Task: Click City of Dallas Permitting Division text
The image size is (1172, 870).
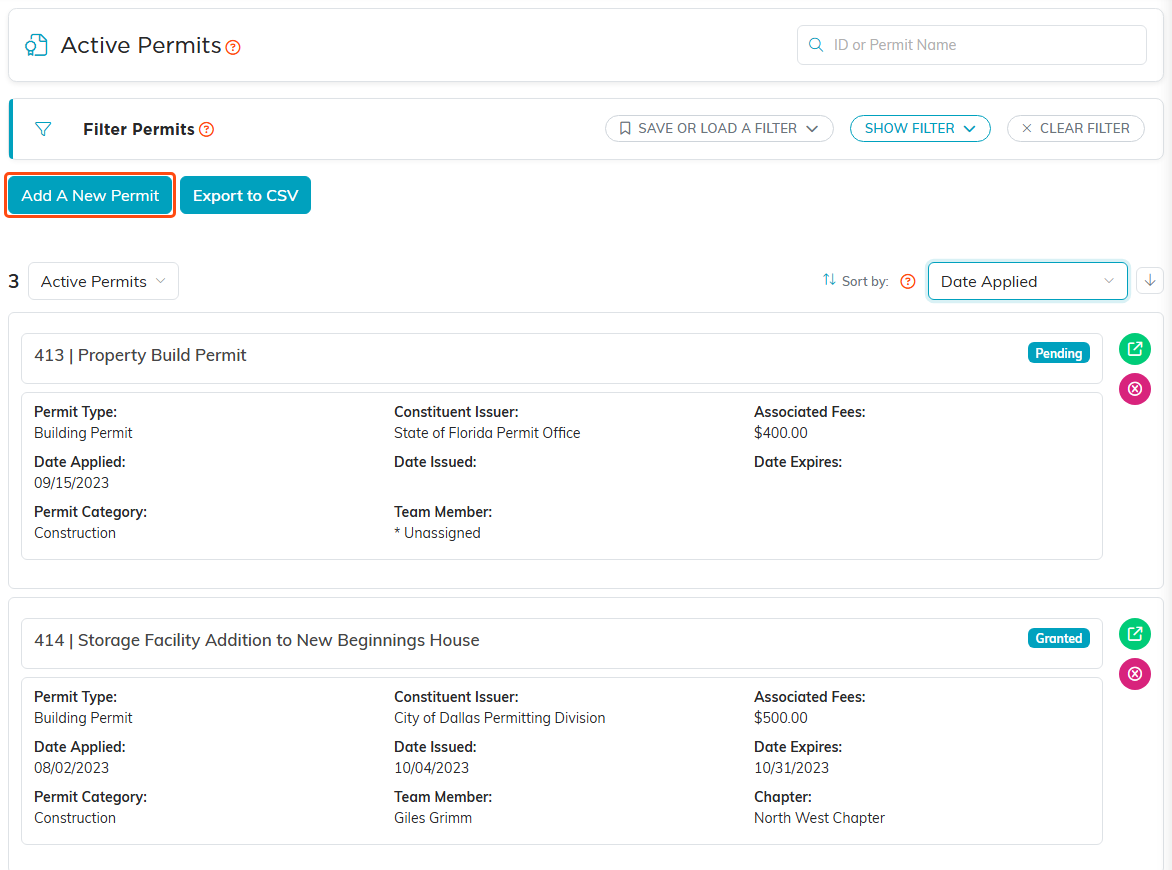Action: [499, 718]
